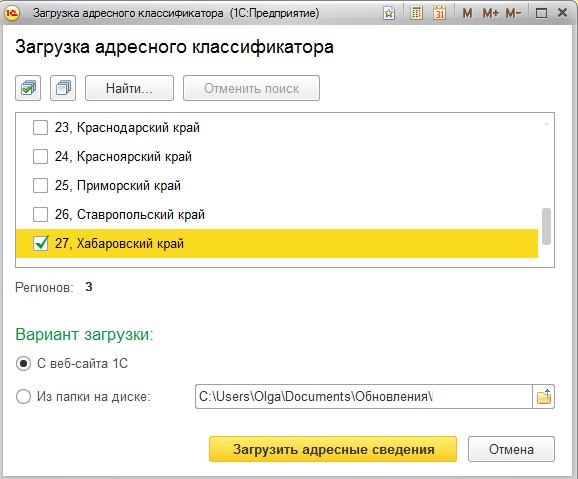Select the Из папки на диске radio option
The image size is (578, 479).
tap(23, 397)
